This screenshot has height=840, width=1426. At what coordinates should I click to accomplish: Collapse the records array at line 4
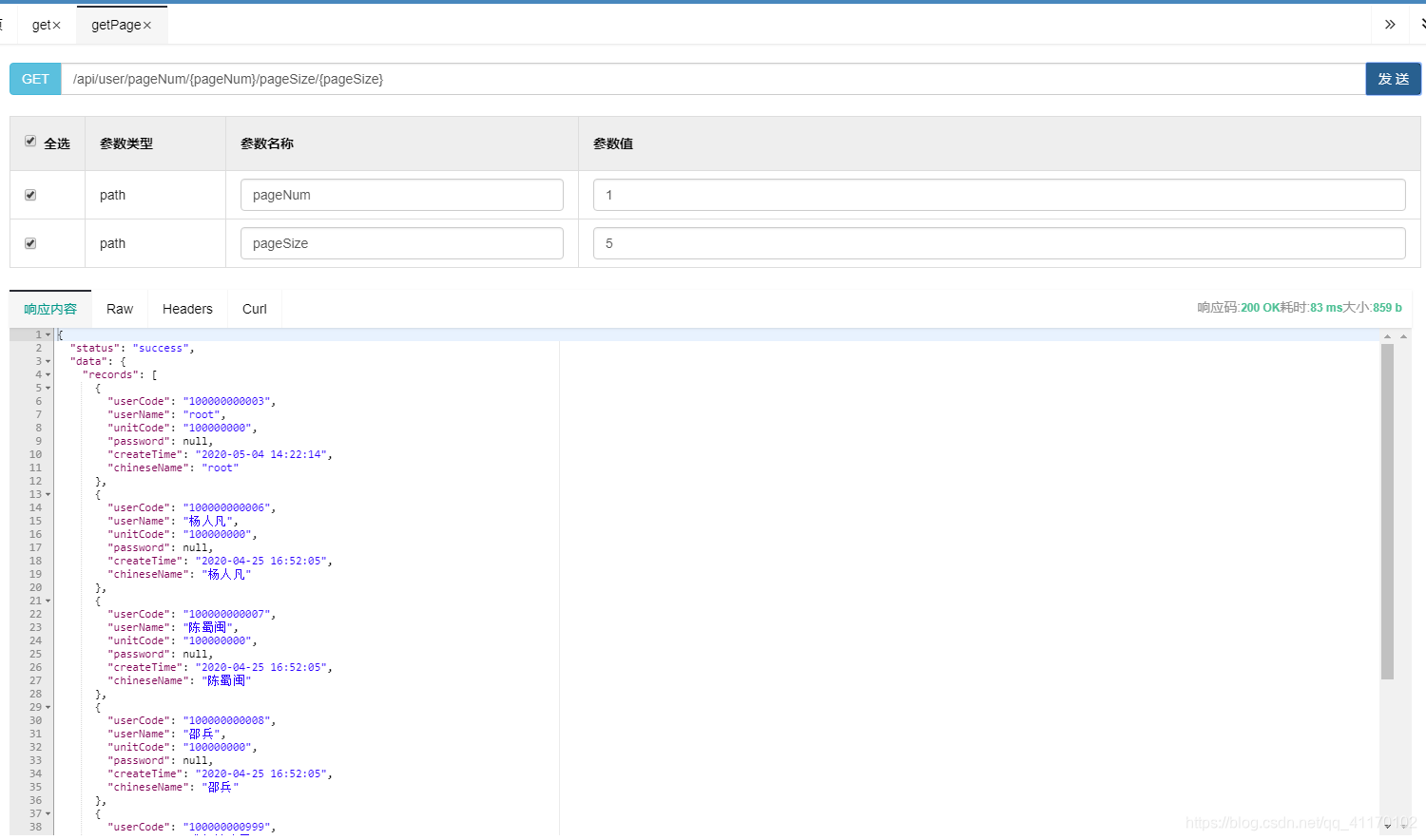48,374
